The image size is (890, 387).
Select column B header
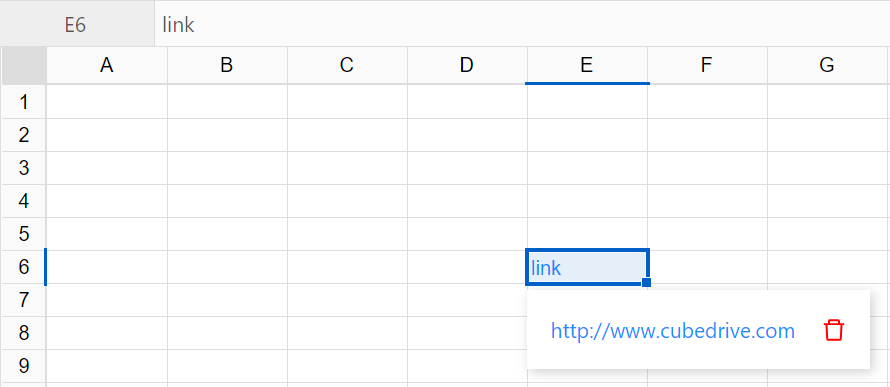[x=227, y=66]
